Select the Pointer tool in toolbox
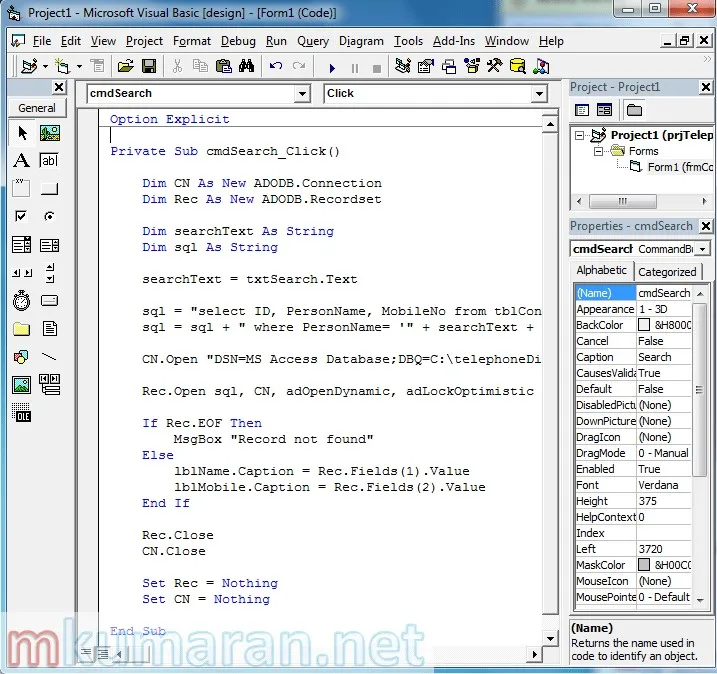 coord(21,133)
